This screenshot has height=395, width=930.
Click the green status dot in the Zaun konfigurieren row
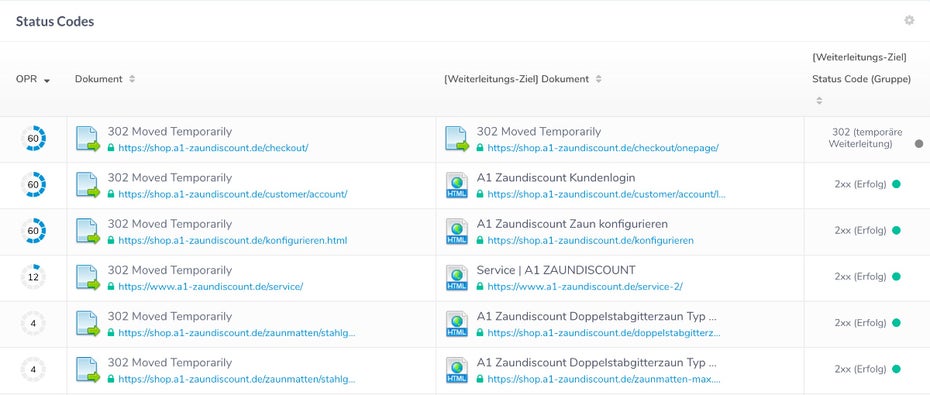[x=896, y=231]
